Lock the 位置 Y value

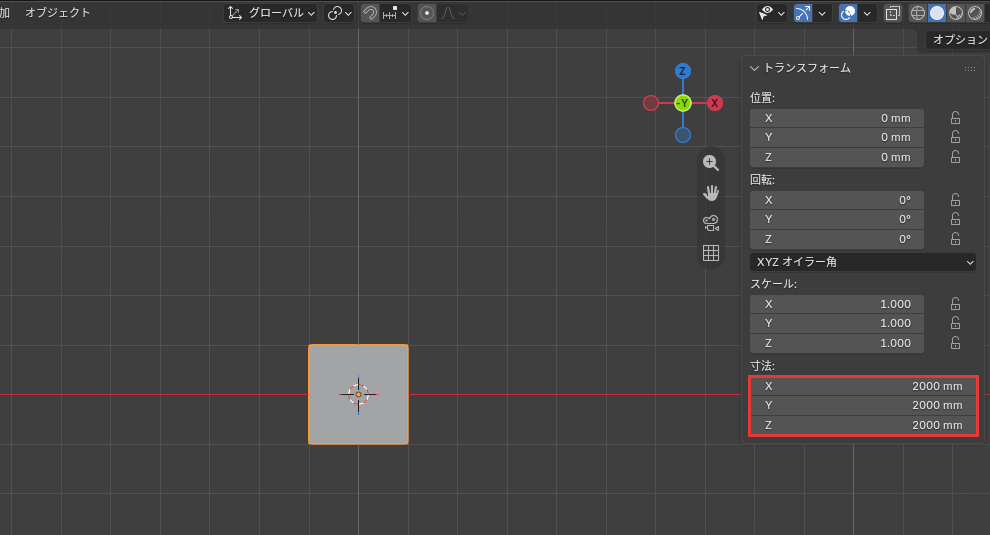point(955,137)
